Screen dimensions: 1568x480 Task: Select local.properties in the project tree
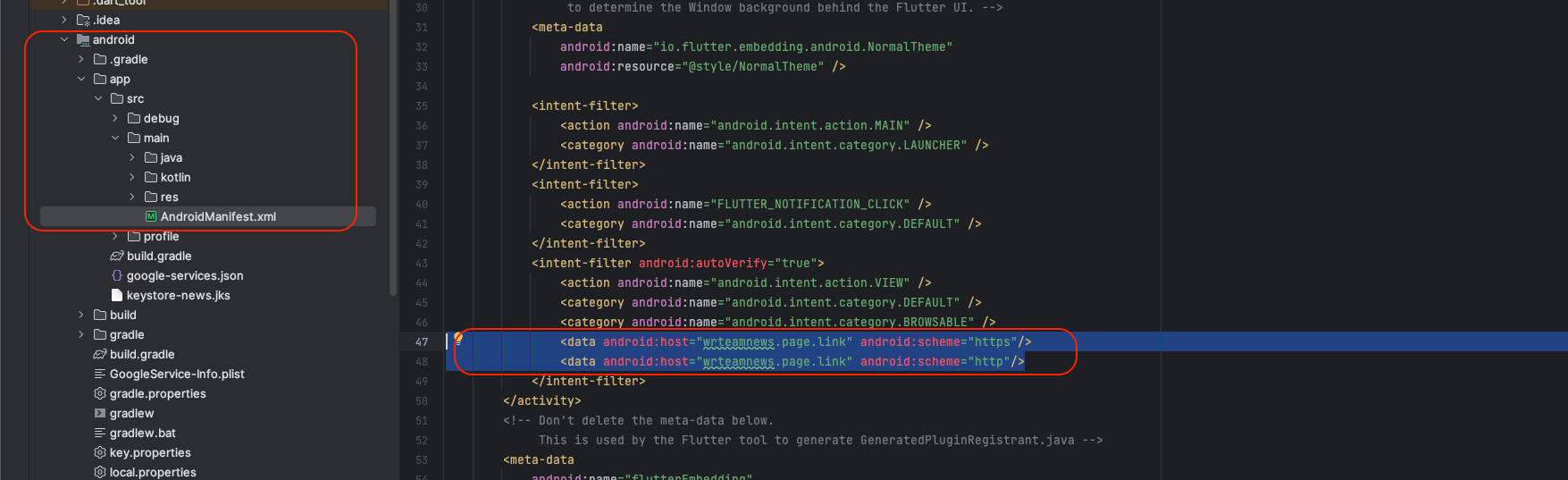tap(153, 473)
